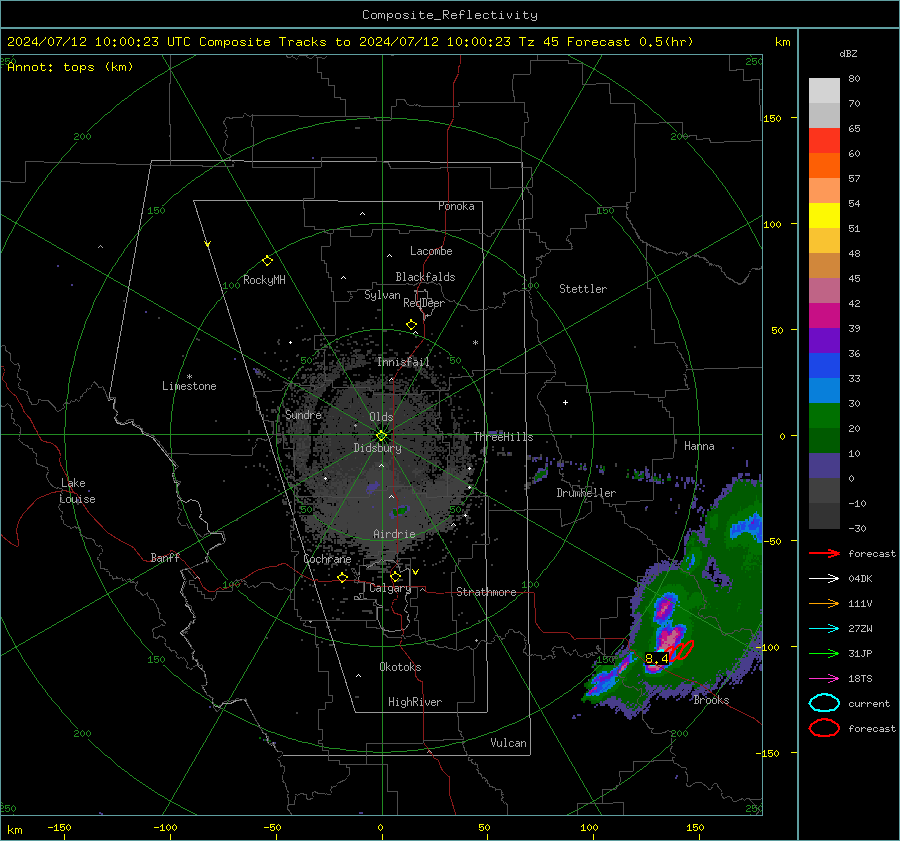Select the yellow 51-54 dBZ color swatch

tap(824, 216)
